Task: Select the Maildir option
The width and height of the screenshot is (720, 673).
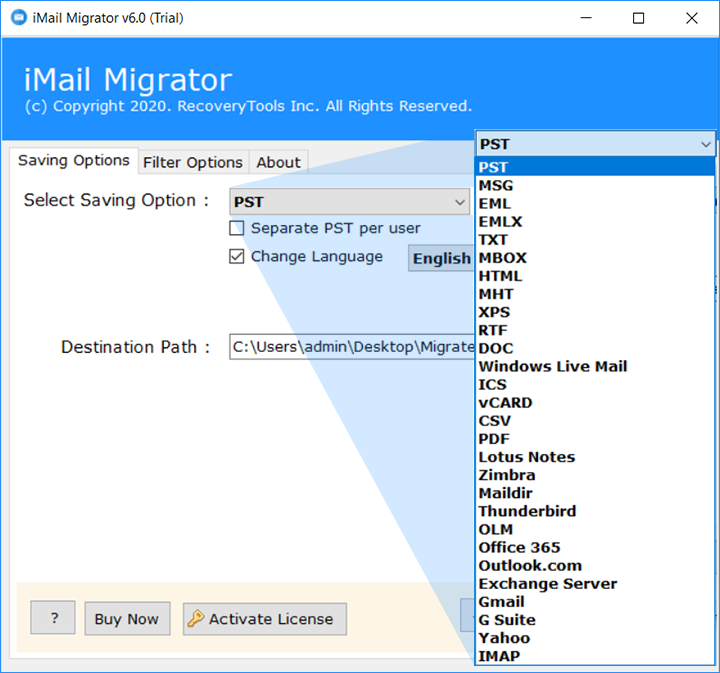Action: (595, 493)
